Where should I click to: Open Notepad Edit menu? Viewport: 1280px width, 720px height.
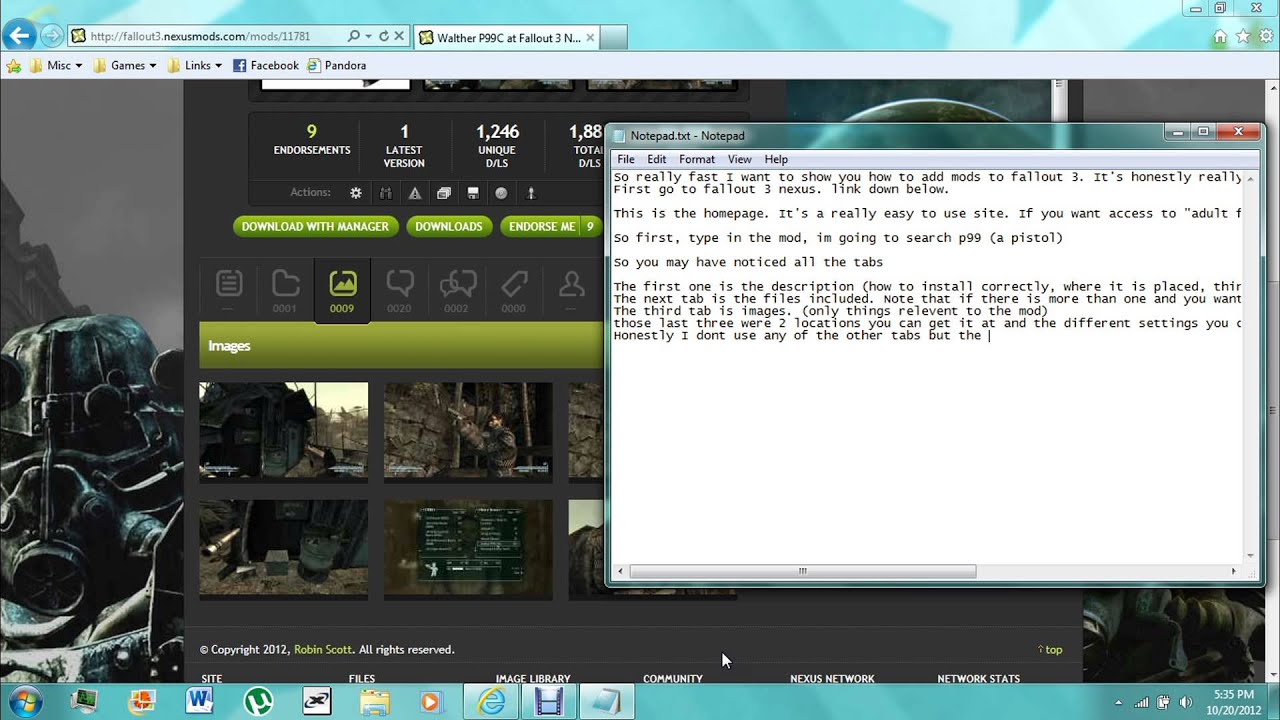(656, 159)
